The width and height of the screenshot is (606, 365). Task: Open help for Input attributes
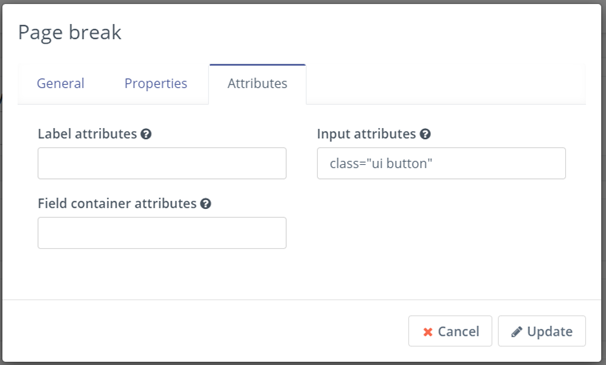point(425,134)
